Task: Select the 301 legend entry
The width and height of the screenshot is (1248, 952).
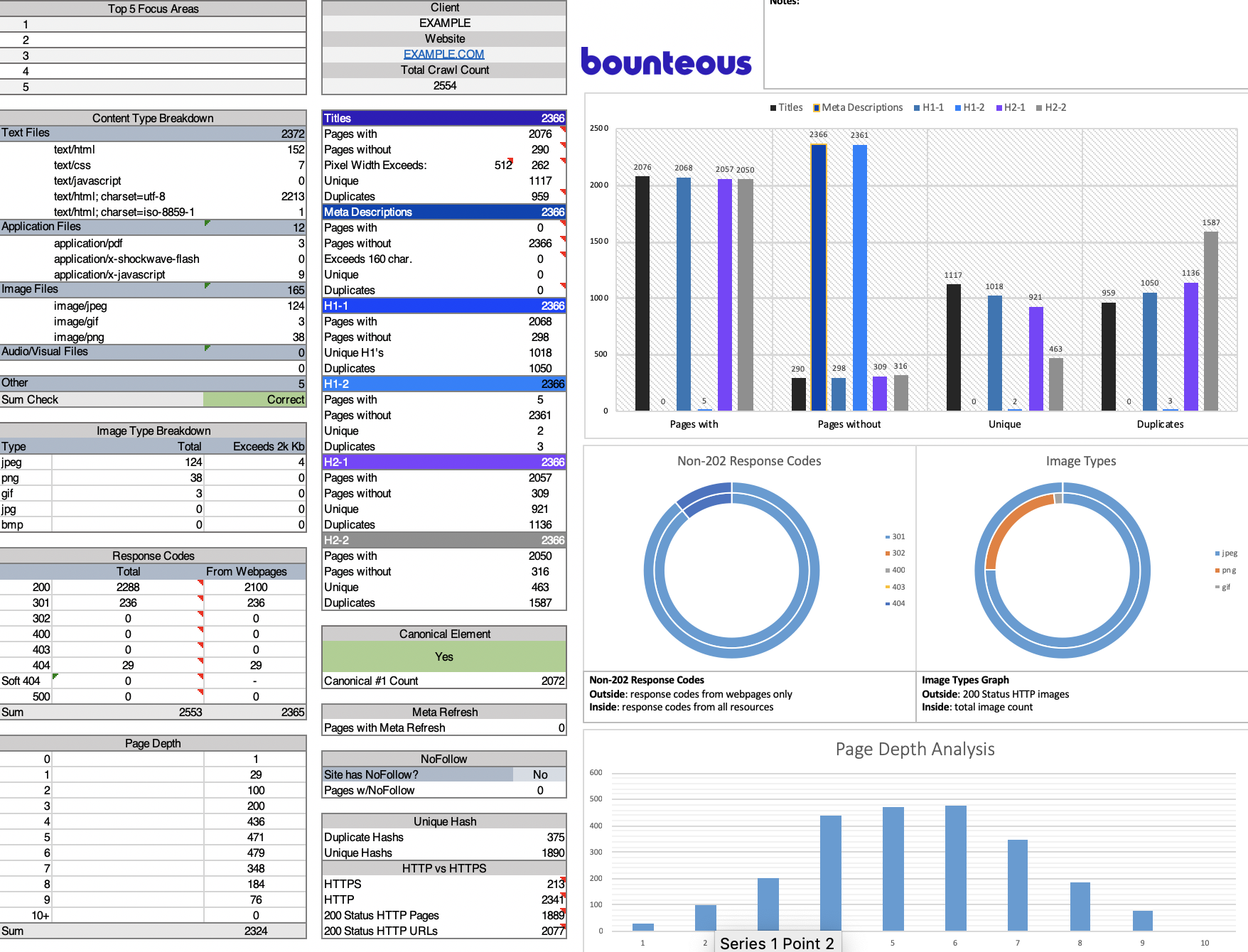Action: click(x=895, y=536)
